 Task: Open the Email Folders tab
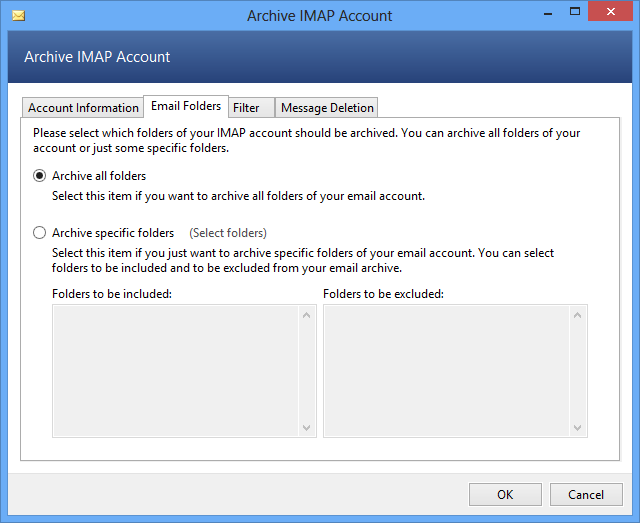186,107
